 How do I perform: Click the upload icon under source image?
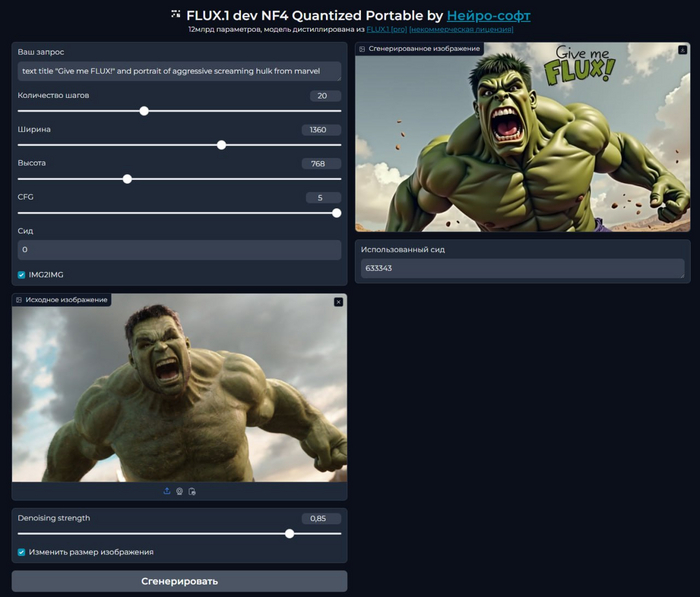click(x=167, y=491)
